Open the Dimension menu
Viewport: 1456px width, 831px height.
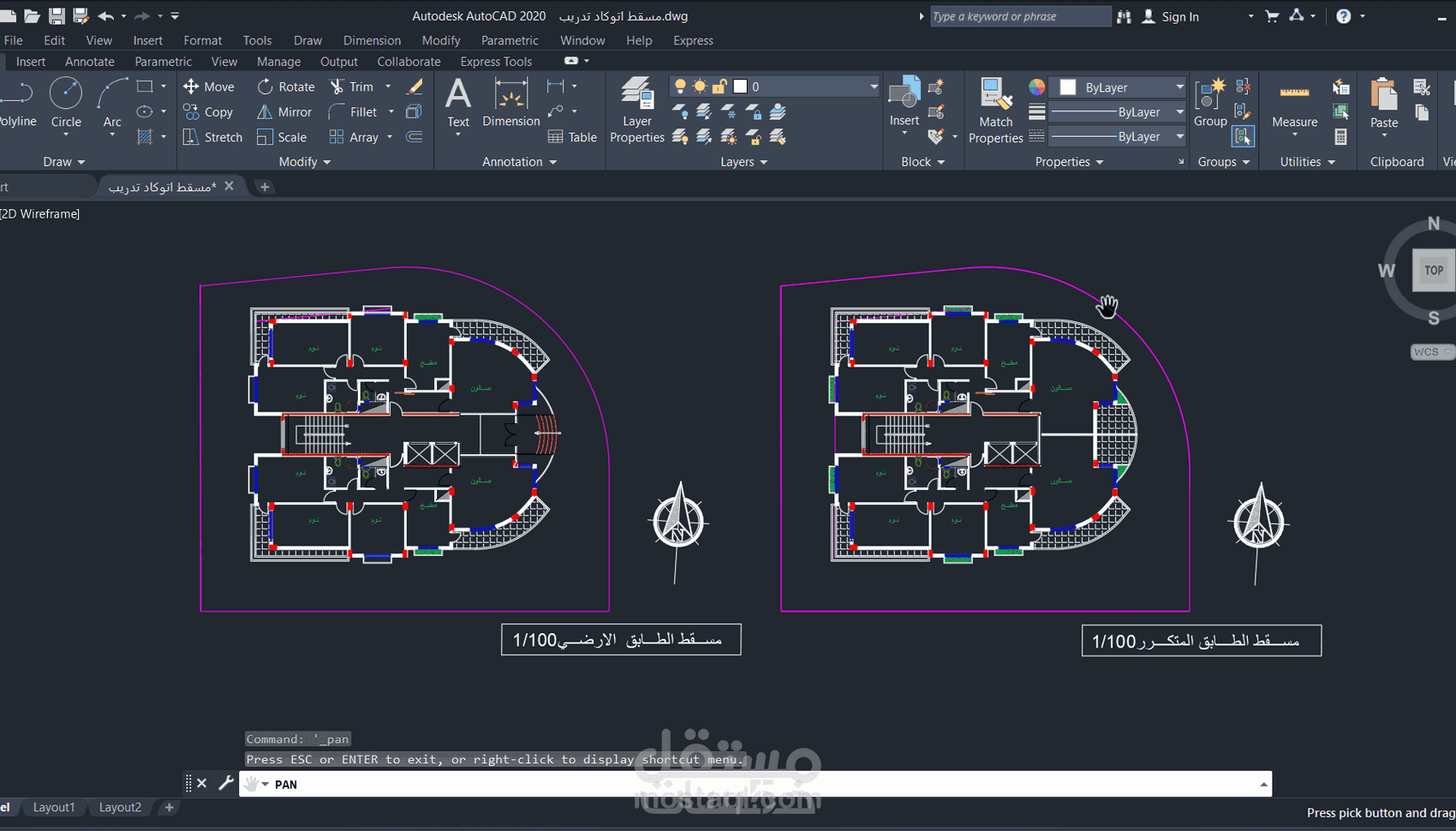click(372, 40)
